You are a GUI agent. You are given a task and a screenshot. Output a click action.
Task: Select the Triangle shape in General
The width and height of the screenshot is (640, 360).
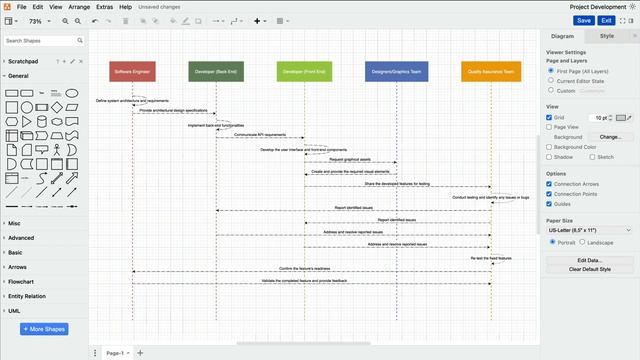click(27, 122)
